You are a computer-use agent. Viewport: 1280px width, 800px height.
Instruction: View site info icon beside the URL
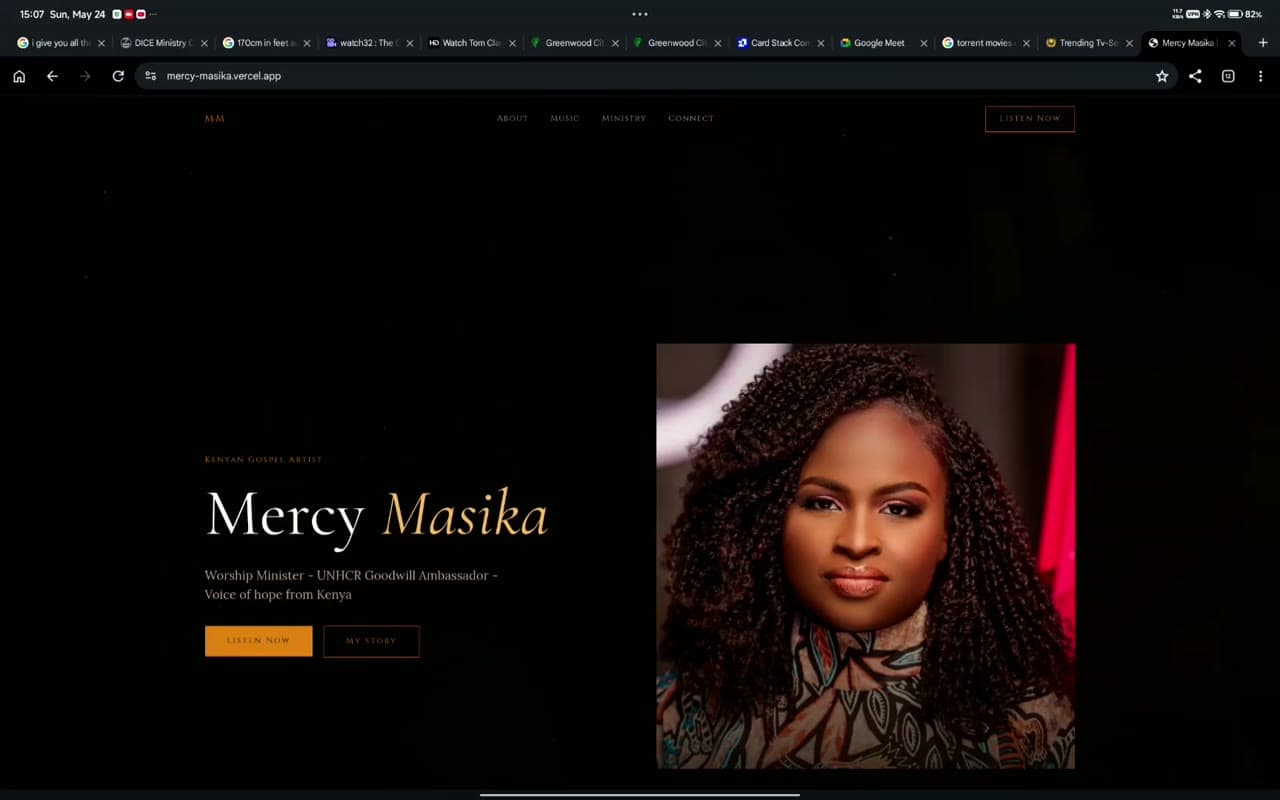(x=150, y=76)
